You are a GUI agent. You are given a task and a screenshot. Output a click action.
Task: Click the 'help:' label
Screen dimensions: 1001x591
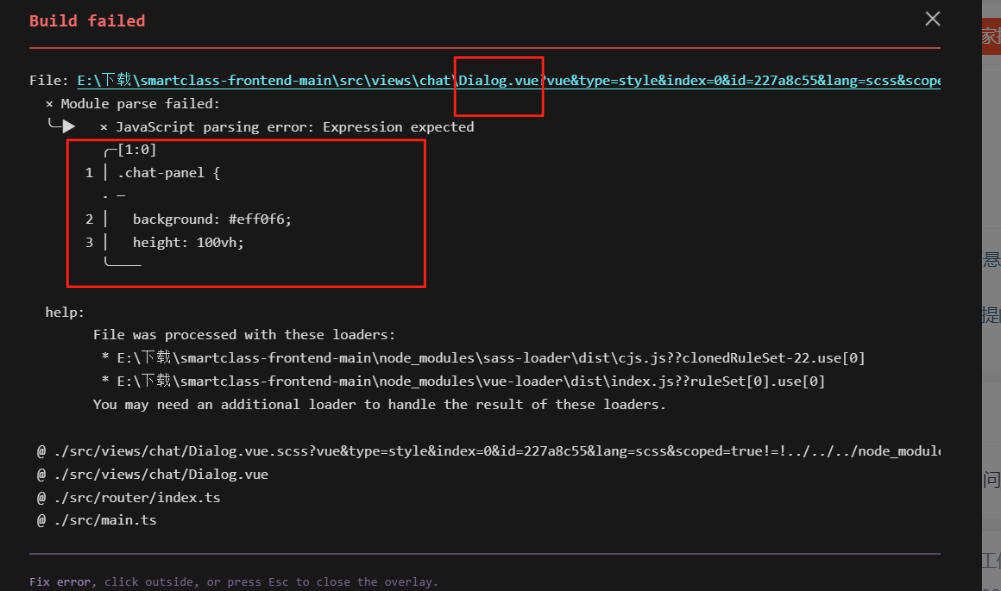coord(64,312)
